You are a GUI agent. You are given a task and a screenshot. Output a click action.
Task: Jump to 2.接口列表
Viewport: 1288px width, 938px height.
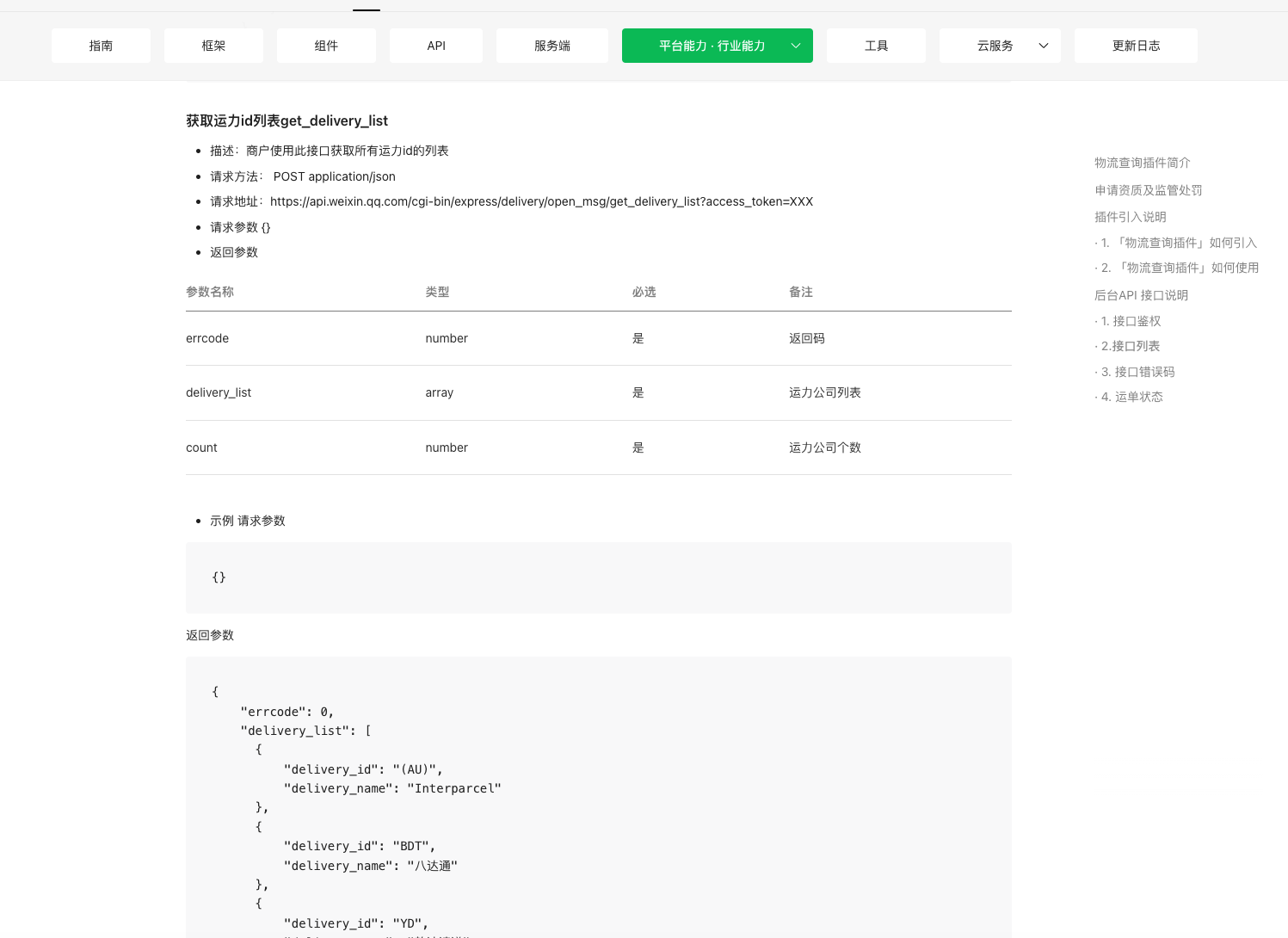1127,346
